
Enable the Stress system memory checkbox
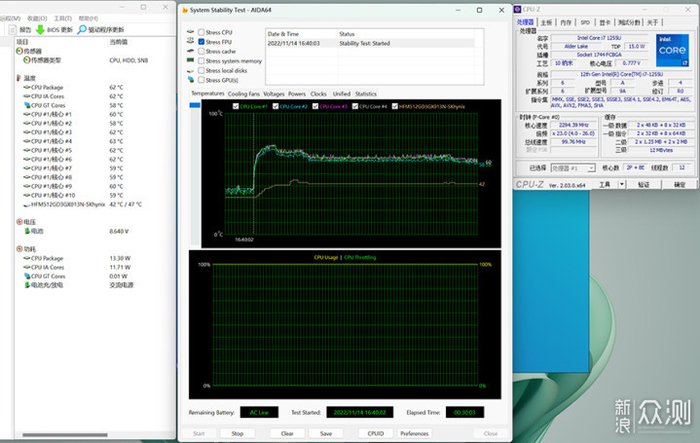click(201, 61)
